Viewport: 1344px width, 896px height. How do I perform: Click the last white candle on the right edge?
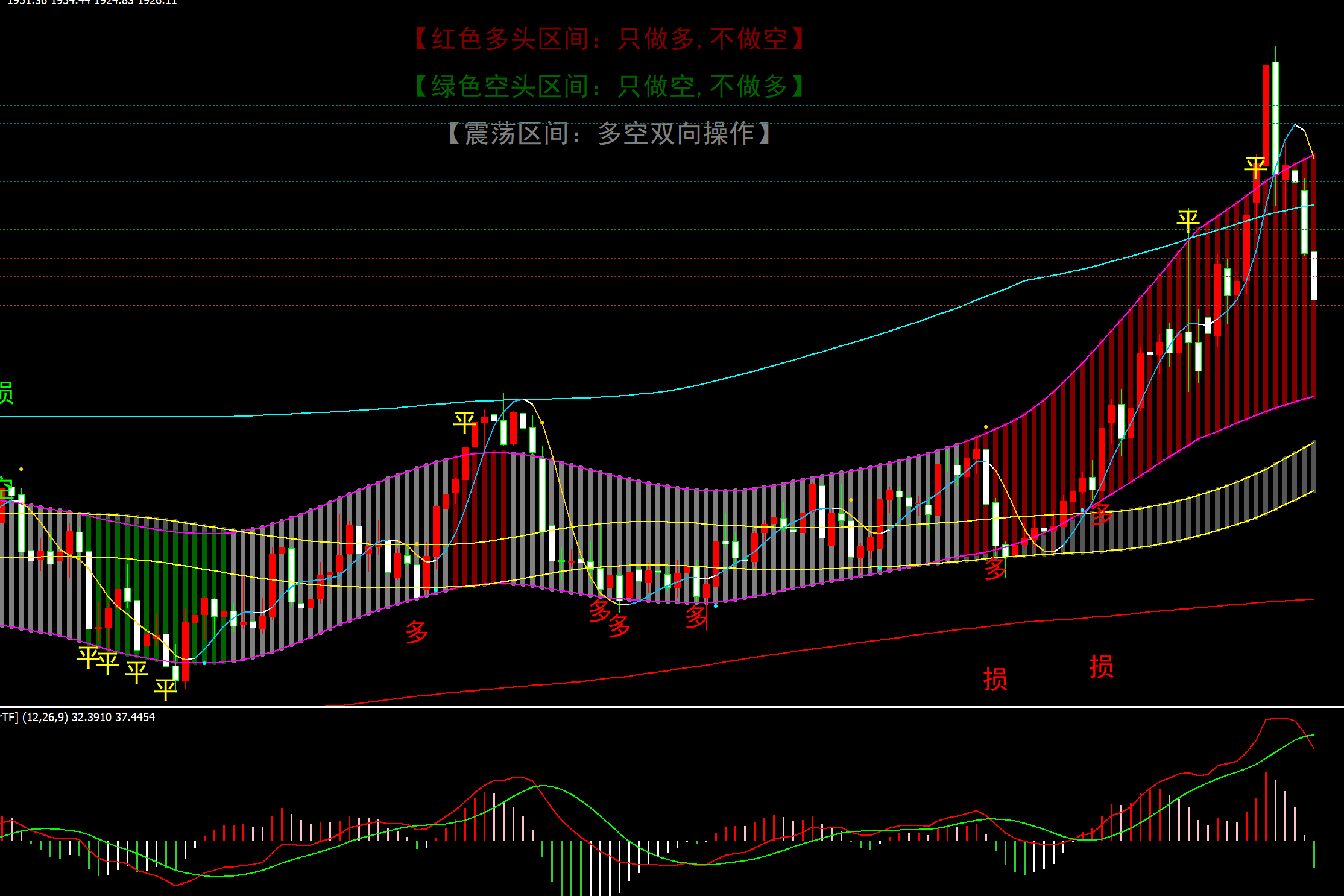1314,276
